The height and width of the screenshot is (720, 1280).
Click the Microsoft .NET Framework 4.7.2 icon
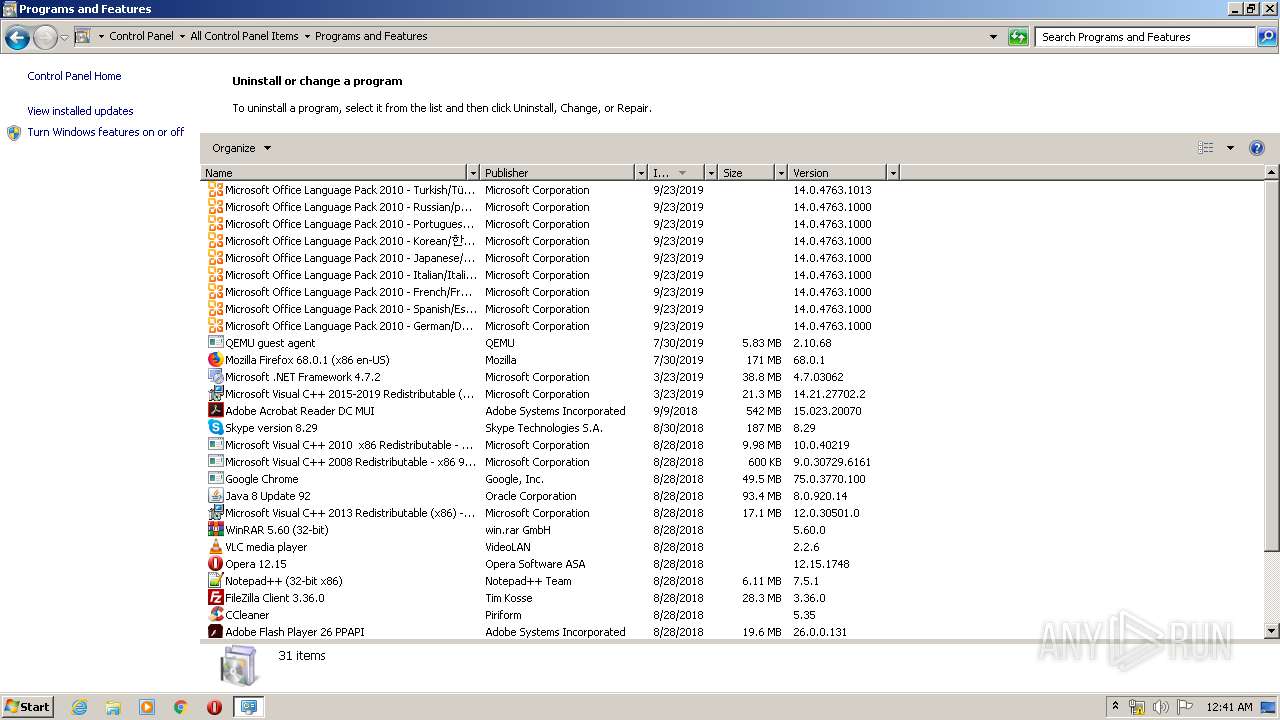click(215, 377)
